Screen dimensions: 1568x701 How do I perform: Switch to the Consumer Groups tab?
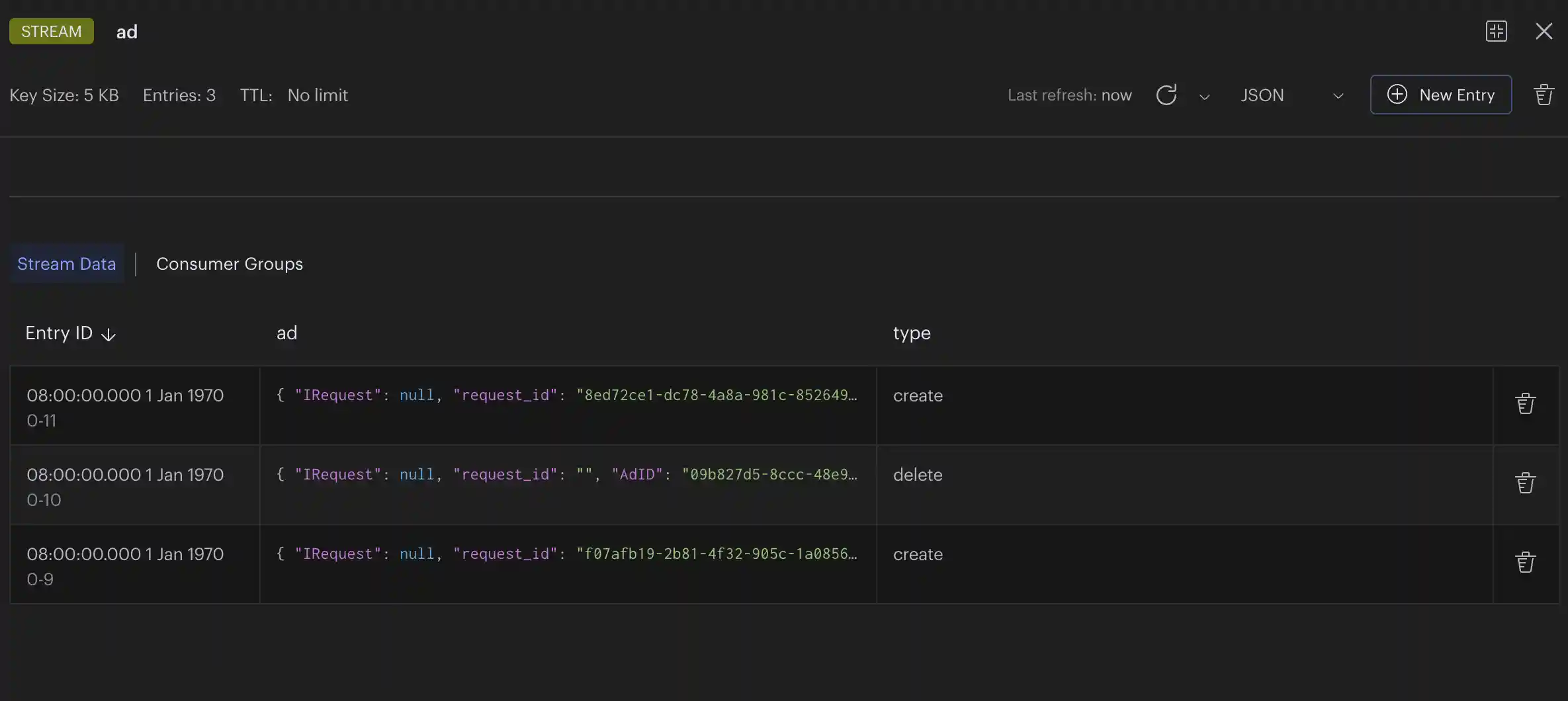coord(229,264)
